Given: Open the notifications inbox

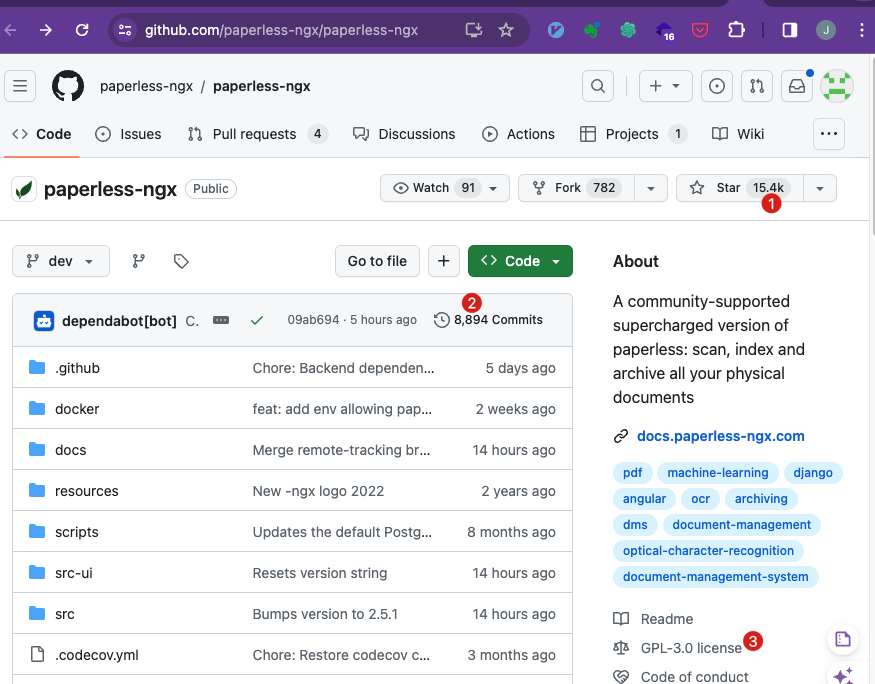Looking at the screenshot, I should pyautogui.click(x=797, y=86).
